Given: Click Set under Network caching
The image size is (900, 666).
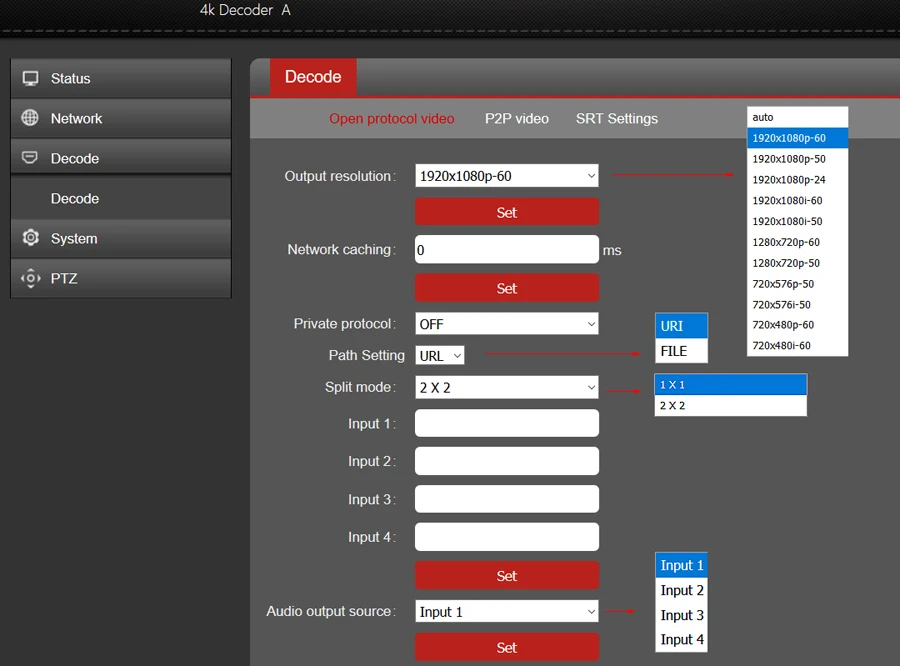Looking at the screenshot, I should click(507, 288).
